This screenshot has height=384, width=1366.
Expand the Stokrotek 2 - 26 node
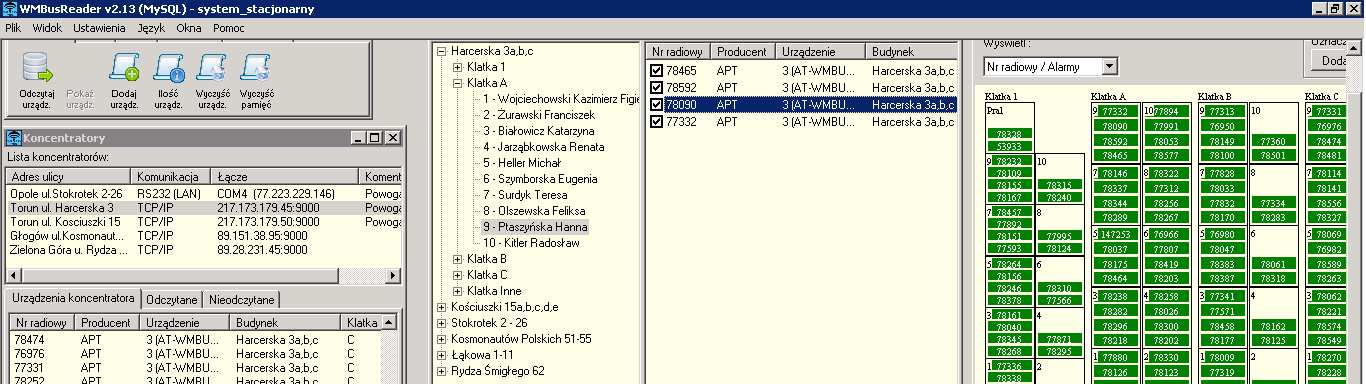[441, 323]
